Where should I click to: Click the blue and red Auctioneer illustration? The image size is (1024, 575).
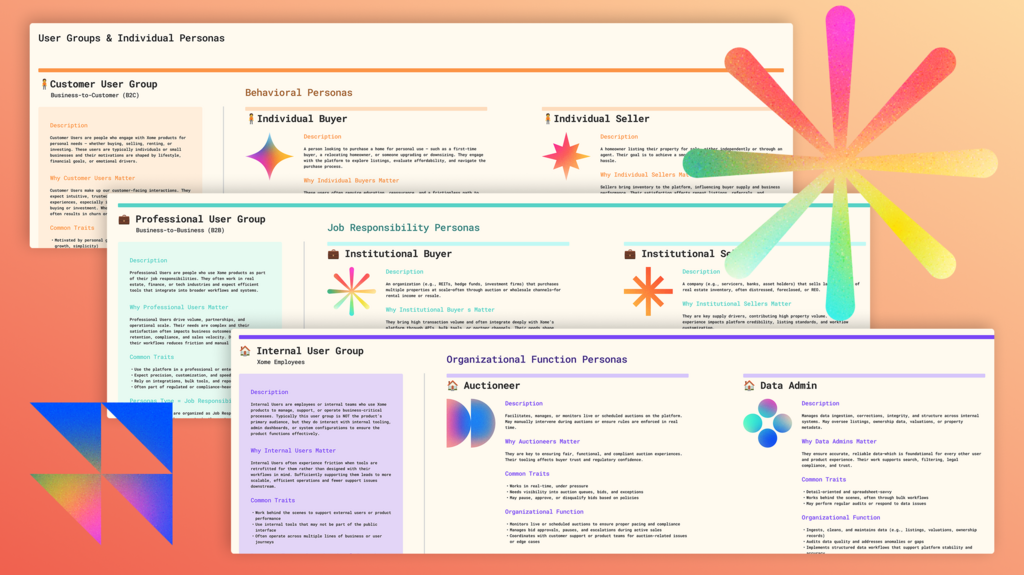(x=470, y=423)
